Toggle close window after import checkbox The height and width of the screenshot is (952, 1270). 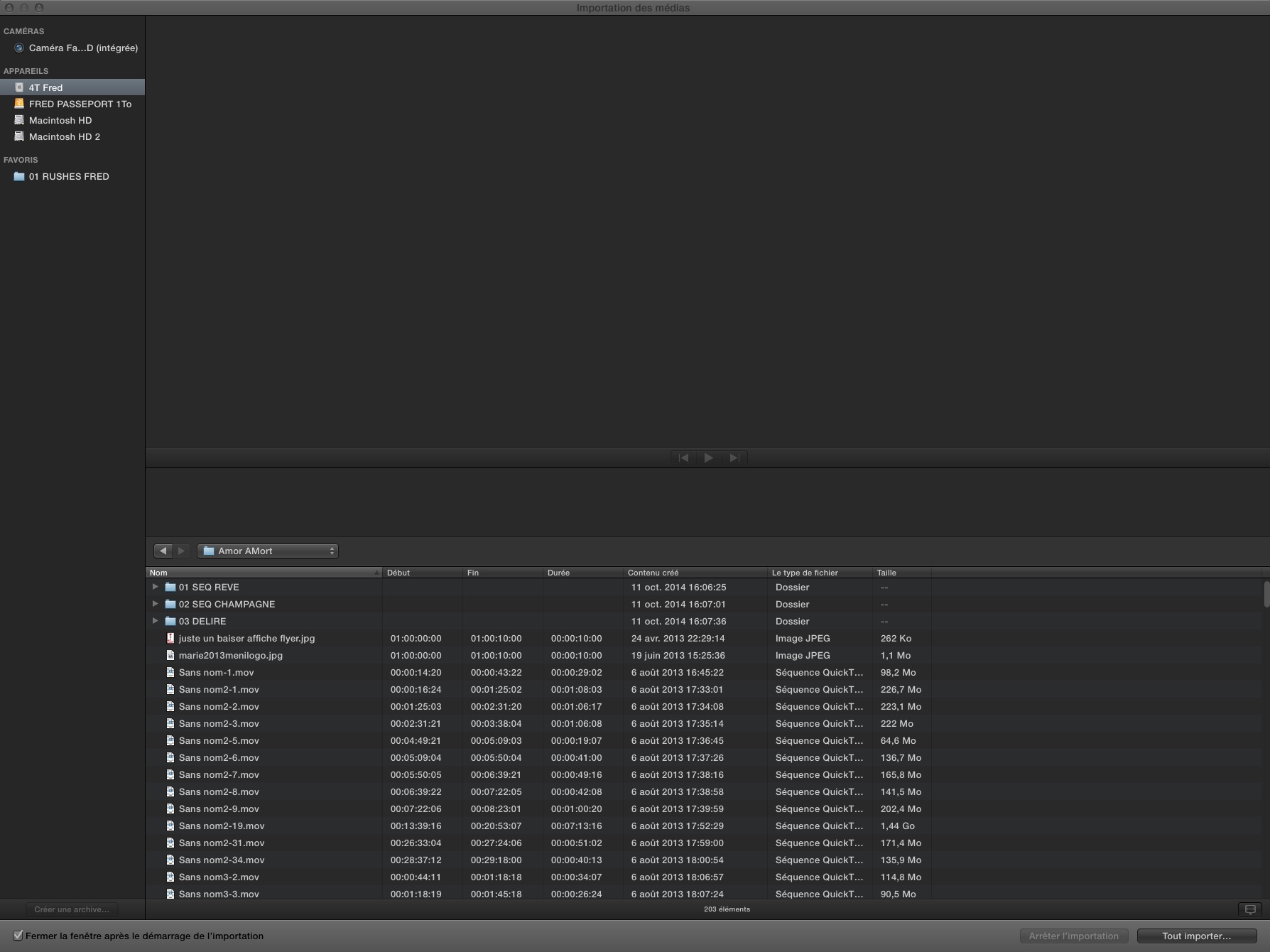18,936
